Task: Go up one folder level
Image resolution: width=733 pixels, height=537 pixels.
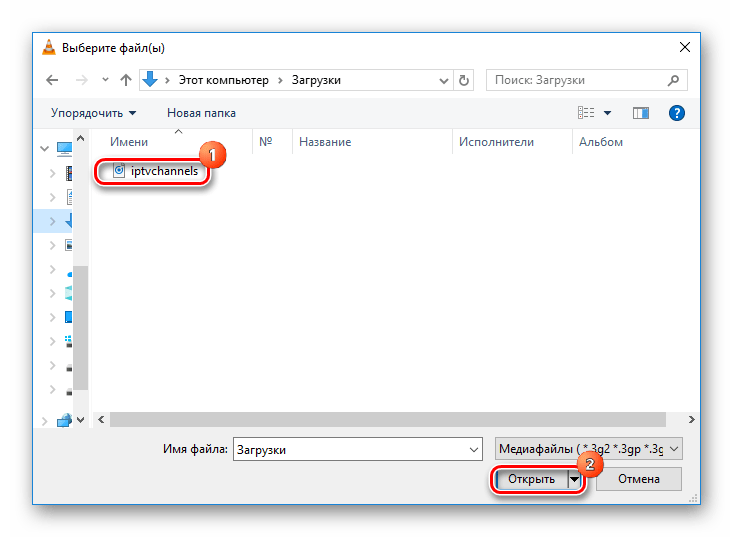Action: (x=125, y=80)
